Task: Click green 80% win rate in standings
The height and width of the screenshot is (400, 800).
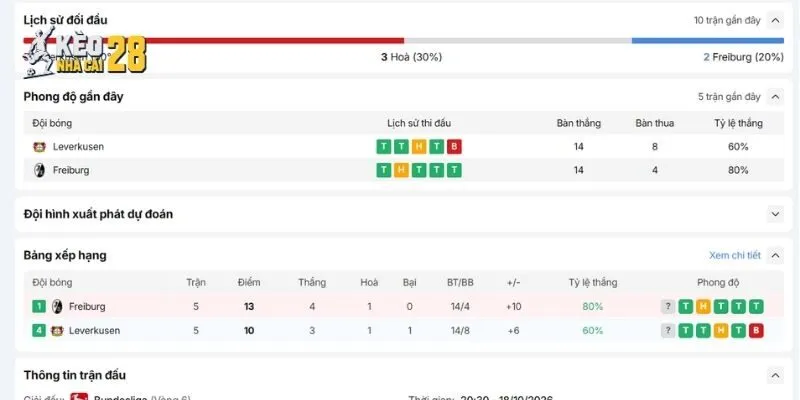Action: click(x=593, y=307)
